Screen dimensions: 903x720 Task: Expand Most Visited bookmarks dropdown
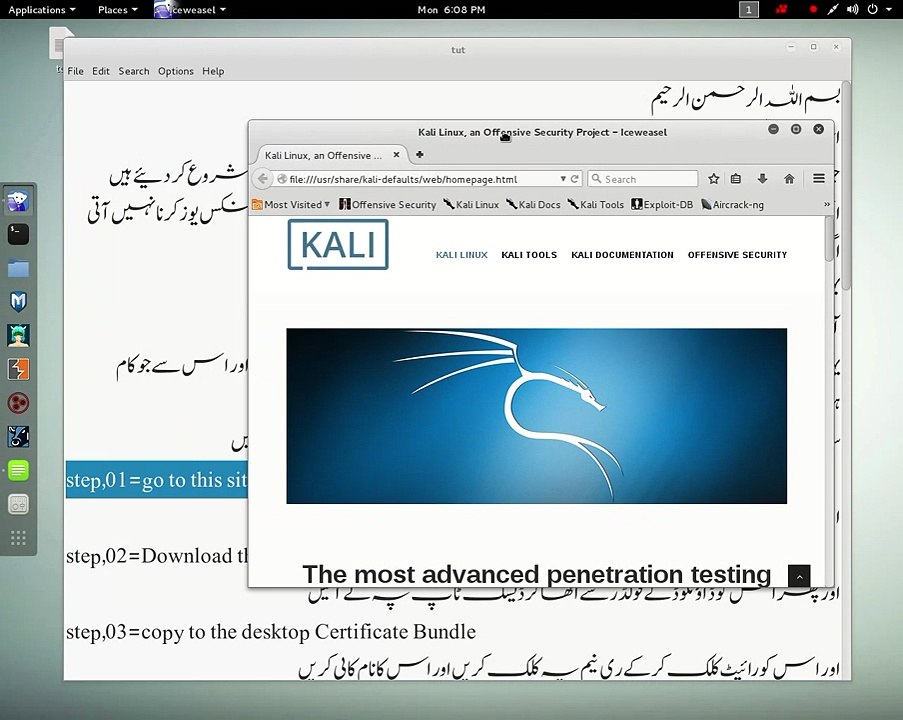tap(291, 204)
